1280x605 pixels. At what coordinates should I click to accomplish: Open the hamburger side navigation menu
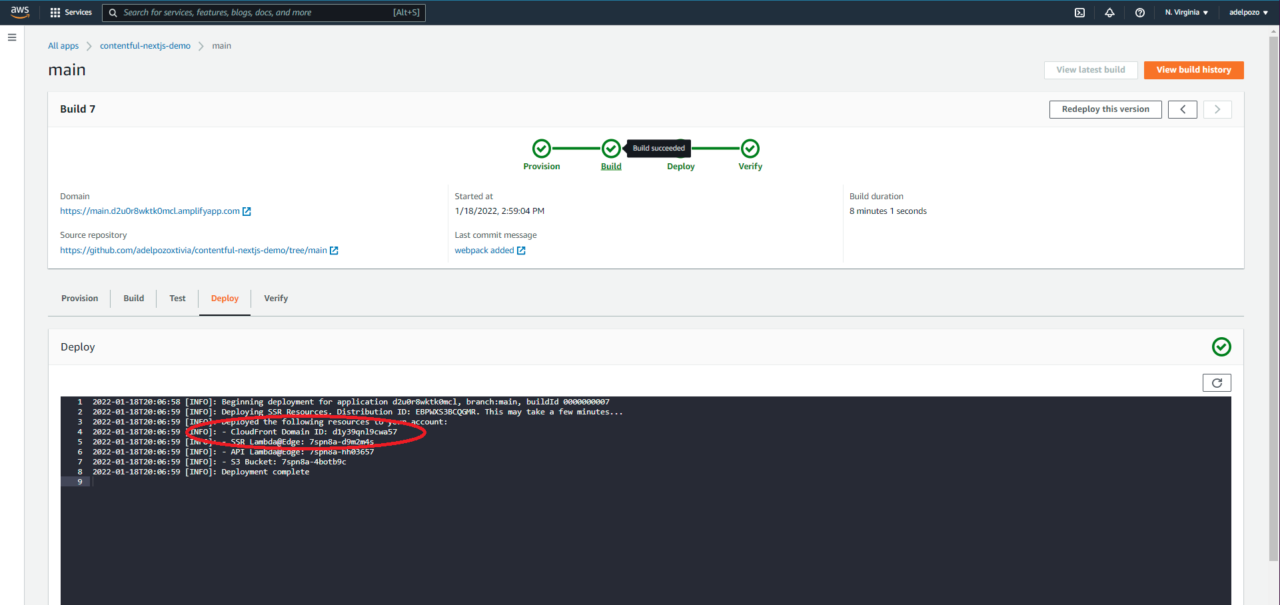(12, 37)
